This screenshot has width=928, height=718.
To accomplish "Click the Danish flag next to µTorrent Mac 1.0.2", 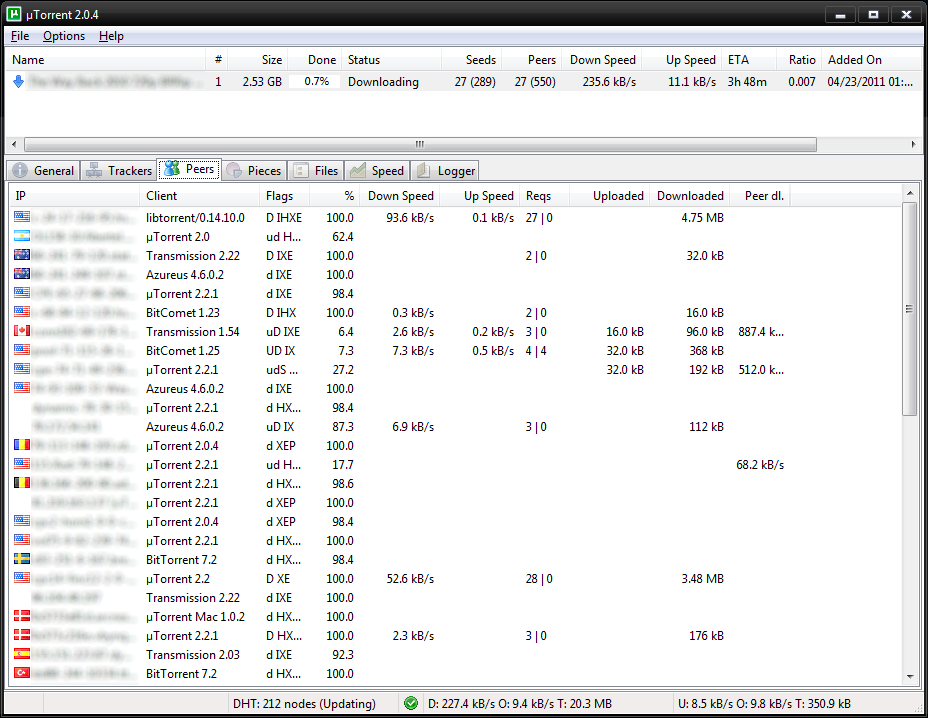I will [x=22, y=617].
